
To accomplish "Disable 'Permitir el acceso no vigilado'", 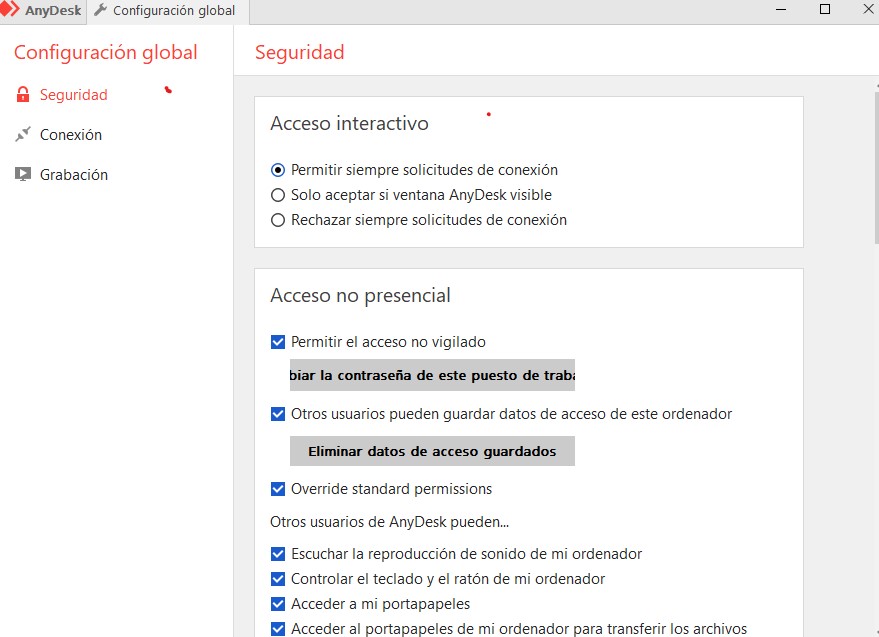I will tap(277, 341).
